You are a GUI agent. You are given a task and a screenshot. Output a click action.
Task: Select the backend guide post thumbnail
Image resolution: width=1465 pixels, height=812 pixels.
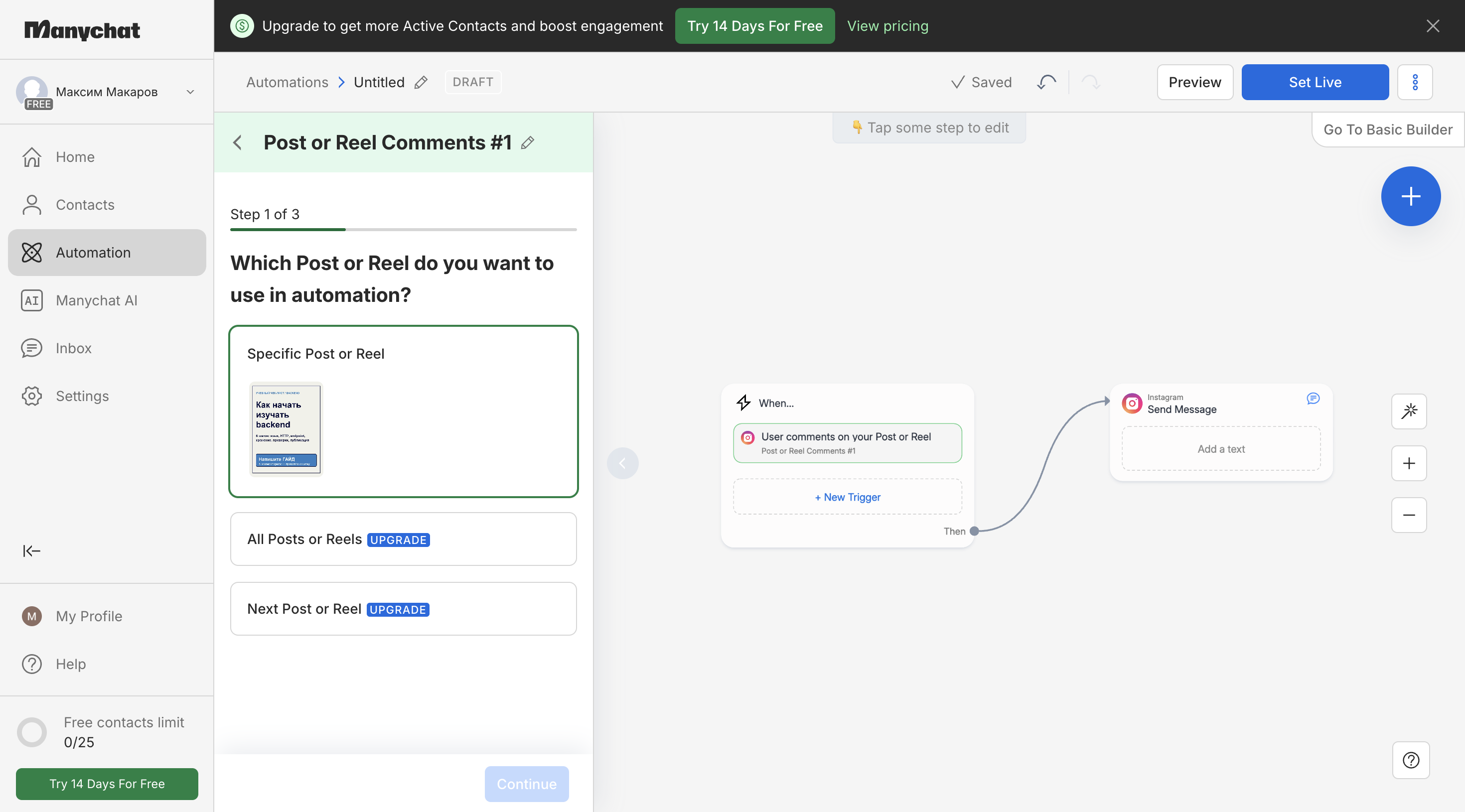pyautogui.click(x=286, y=428)
